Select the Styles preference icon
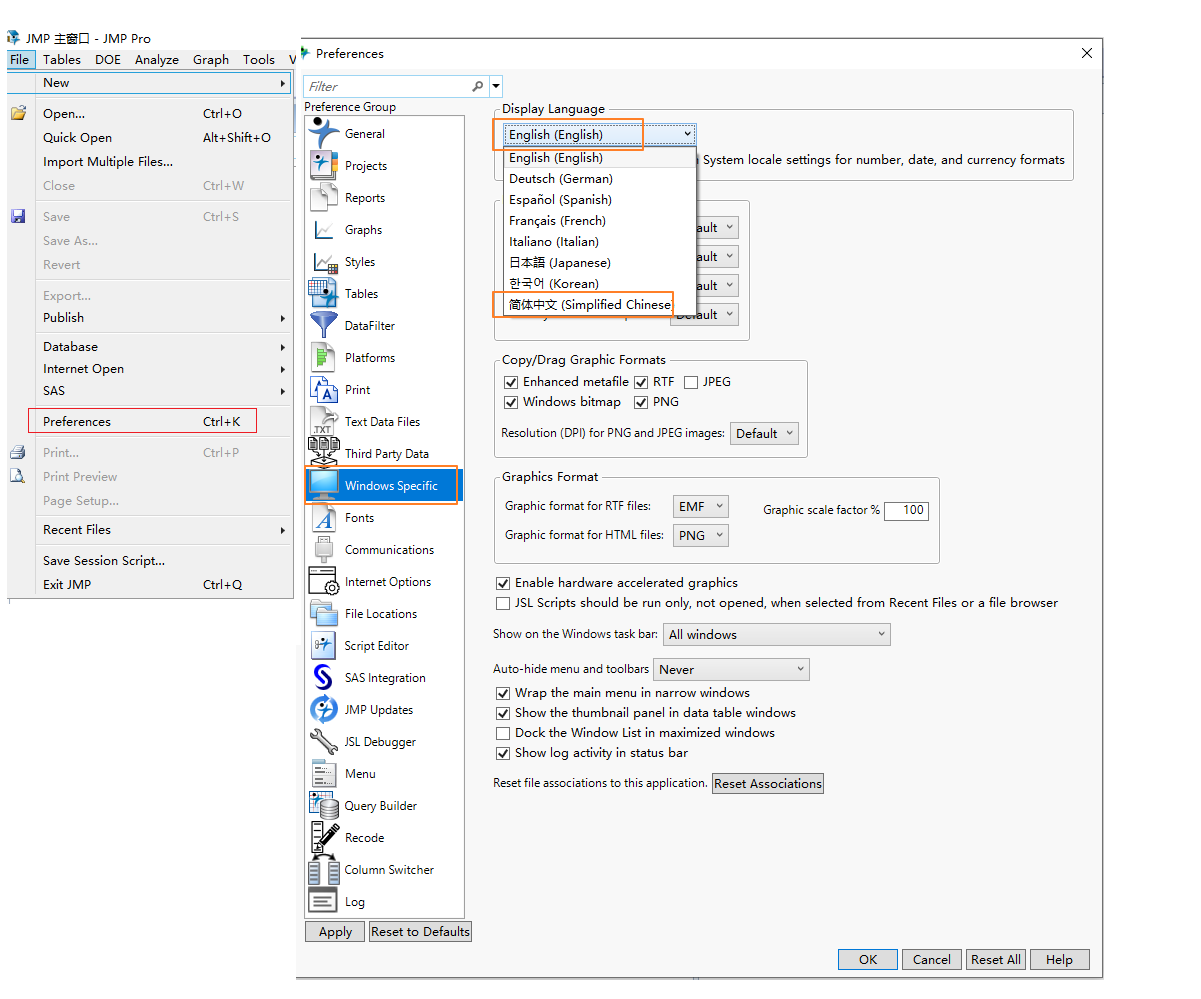 click(x=324, y=261)
